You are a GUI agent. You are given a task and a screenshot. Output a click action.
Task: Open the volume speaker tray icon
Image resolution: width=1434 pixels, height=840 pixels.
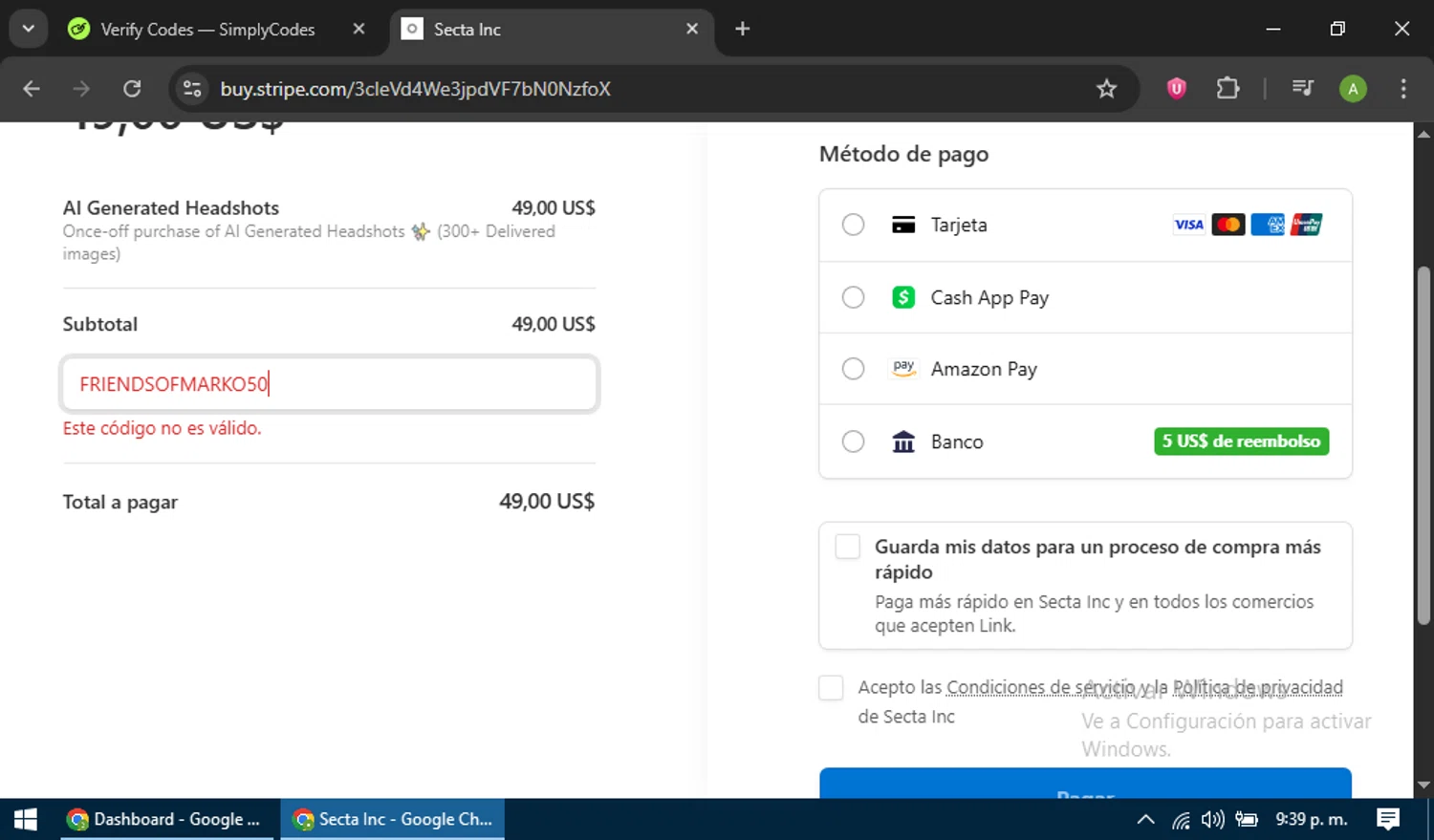(x=1213, y=819)
